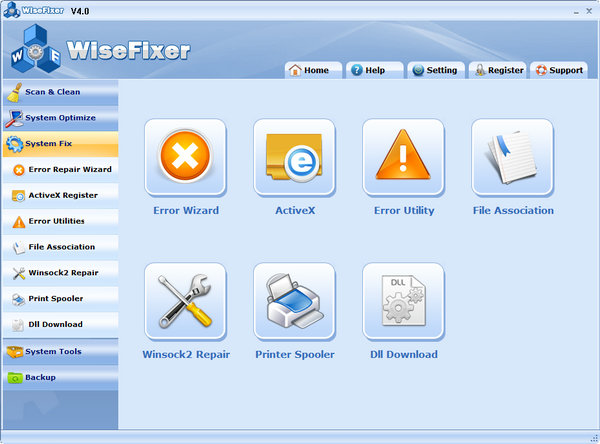Click the Register tab

(x=497, y=70)
